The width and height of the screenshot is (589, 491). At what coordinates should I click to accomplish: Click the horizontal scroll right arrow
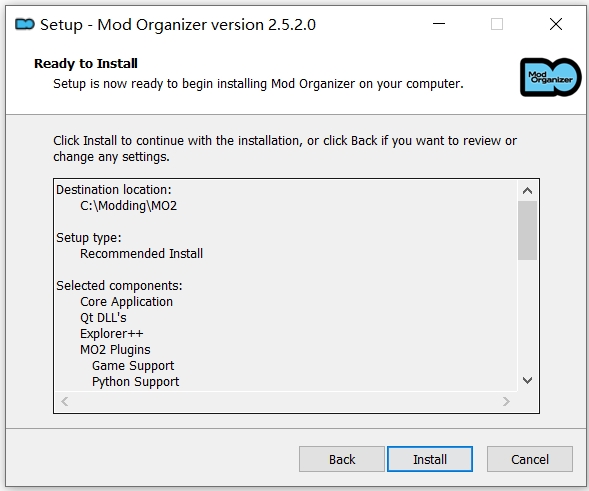pos(506,402)
